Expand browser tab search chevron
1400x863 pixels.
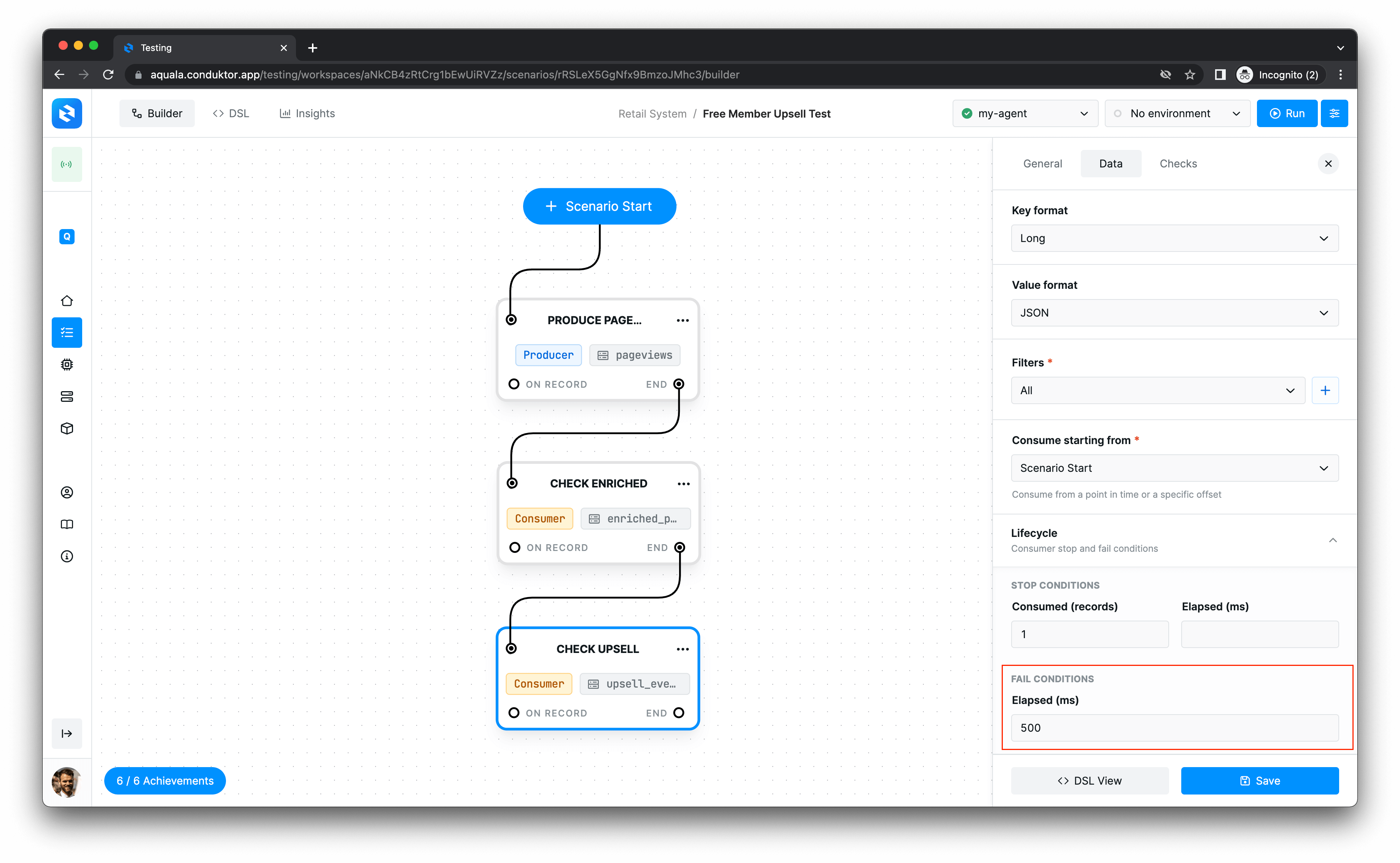click(1340, 48)
